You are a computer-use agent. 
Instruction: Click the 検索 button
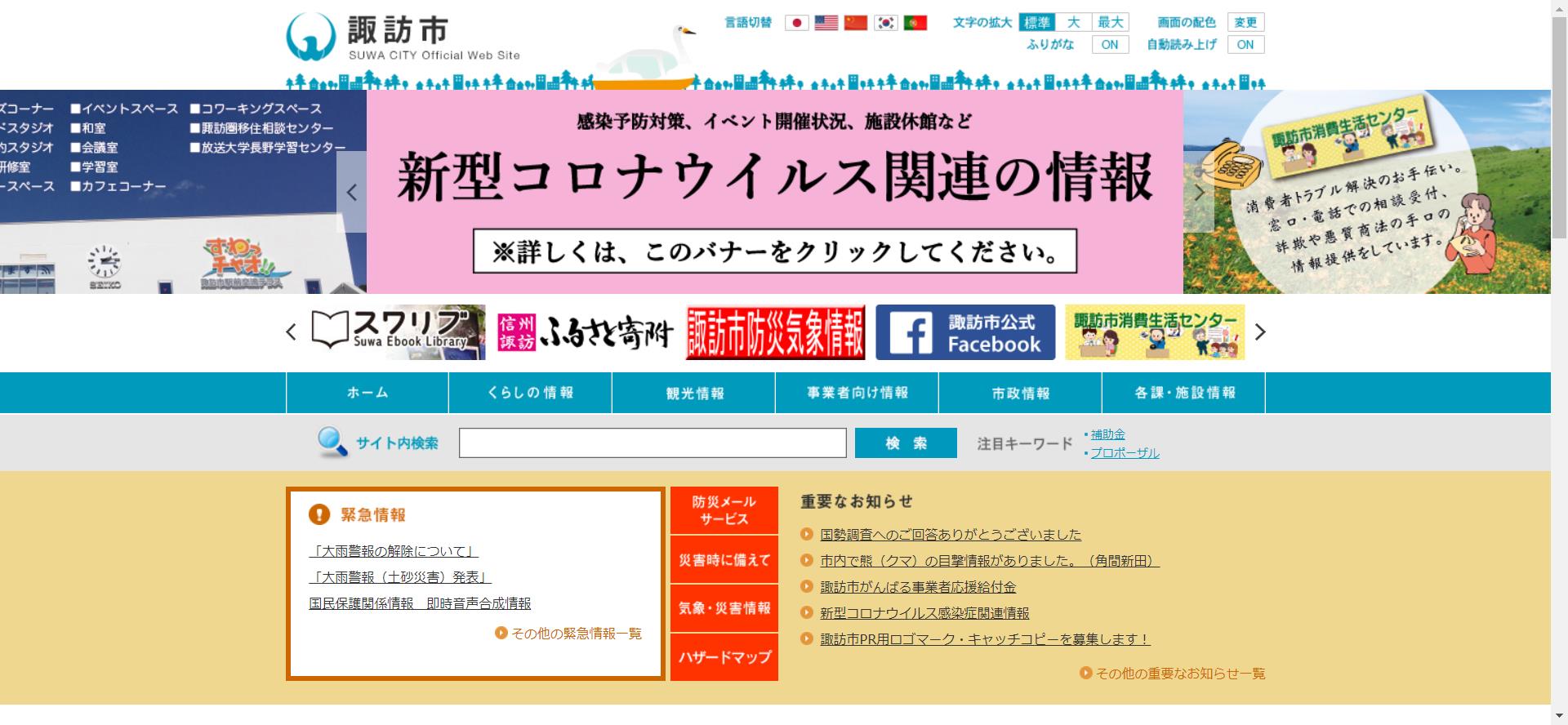[x=906, y=443]
